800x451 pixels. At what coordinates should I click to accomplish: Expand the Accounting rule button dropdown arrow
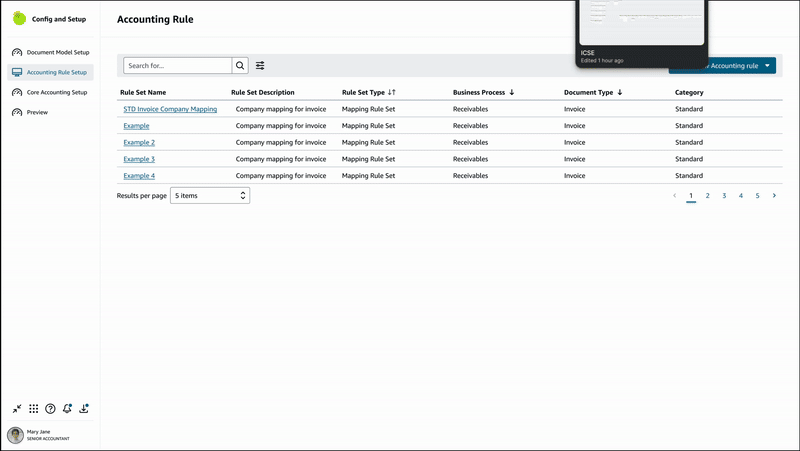pyautogui.click(x=767, y=66)
